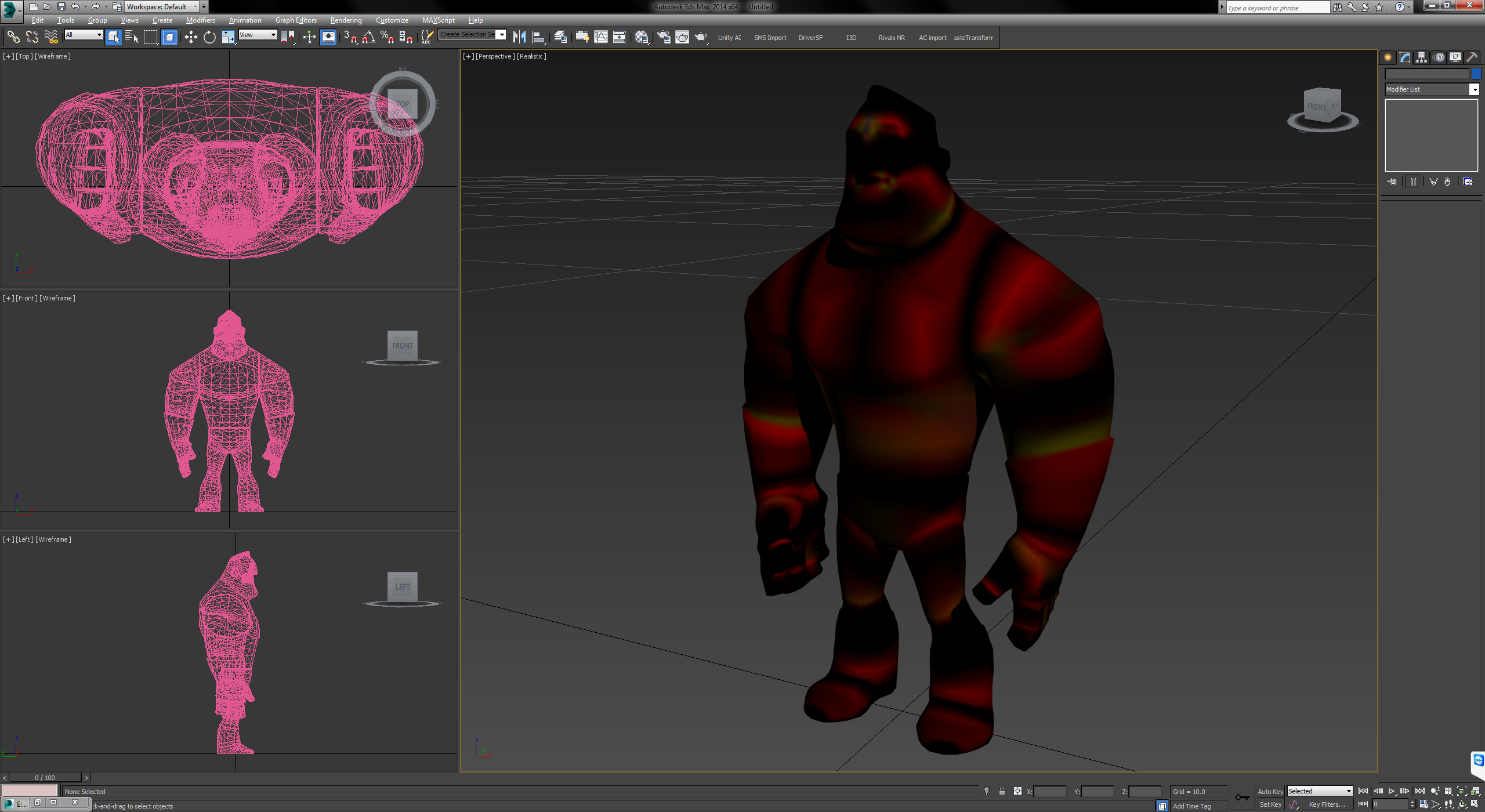Switch to the Utilities panel hammer icon
This screenshot has height=812, width=1485.
pos(1472,57)
